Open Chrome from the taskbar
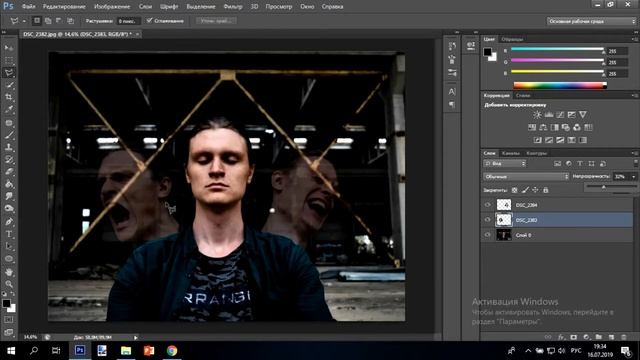This screenshot has width=640, height=360. click(x=172, y=351)
